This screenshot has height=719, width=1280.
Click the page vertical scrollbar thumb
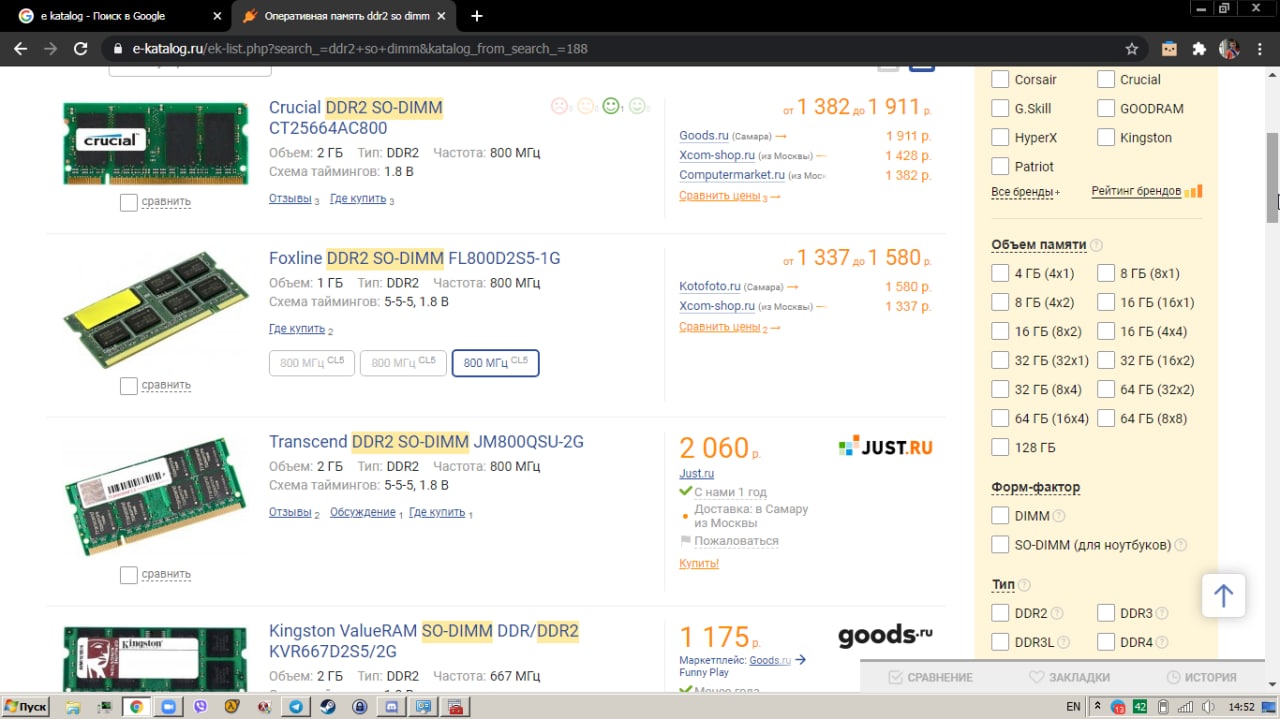pos(1273,177)
